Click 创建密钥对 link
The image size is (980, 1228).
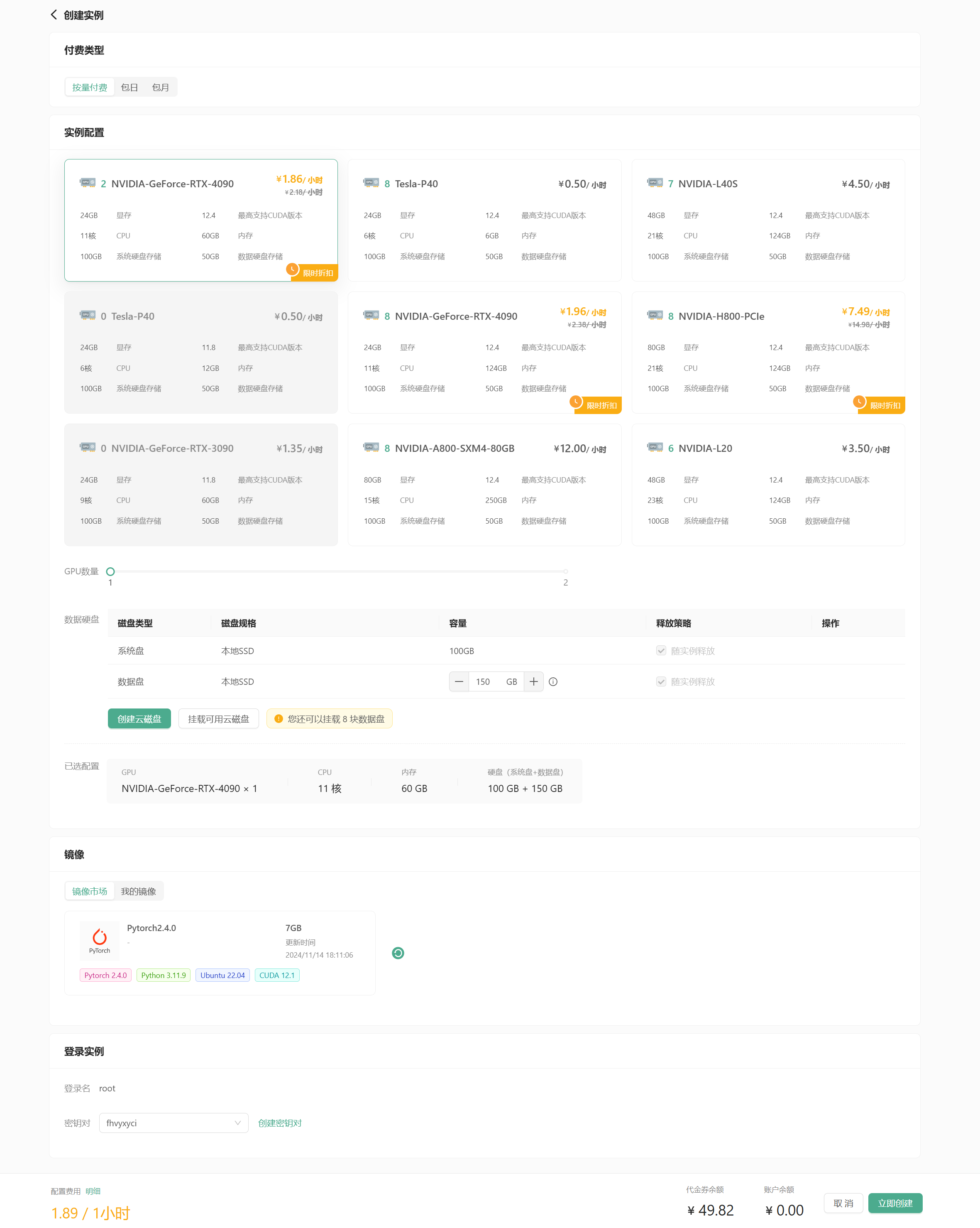pyautogui.click(x=280, y=1123)
